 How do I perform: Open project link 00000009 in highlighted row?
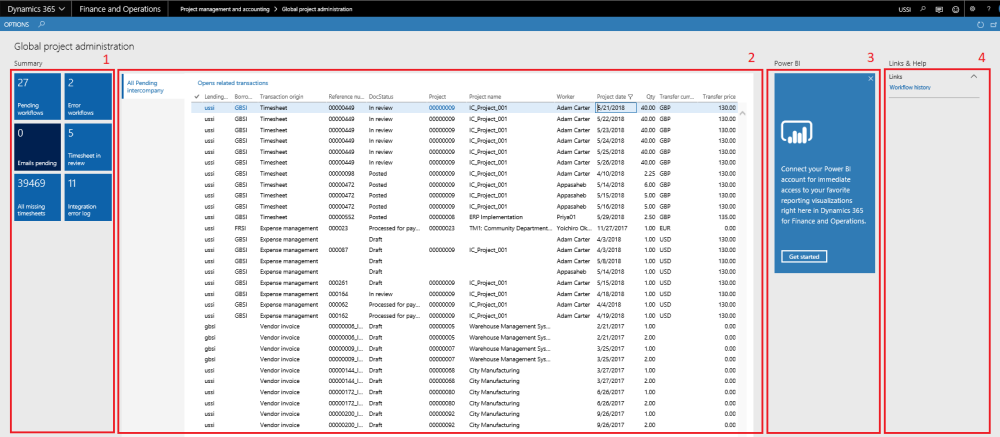pos(441,108)
